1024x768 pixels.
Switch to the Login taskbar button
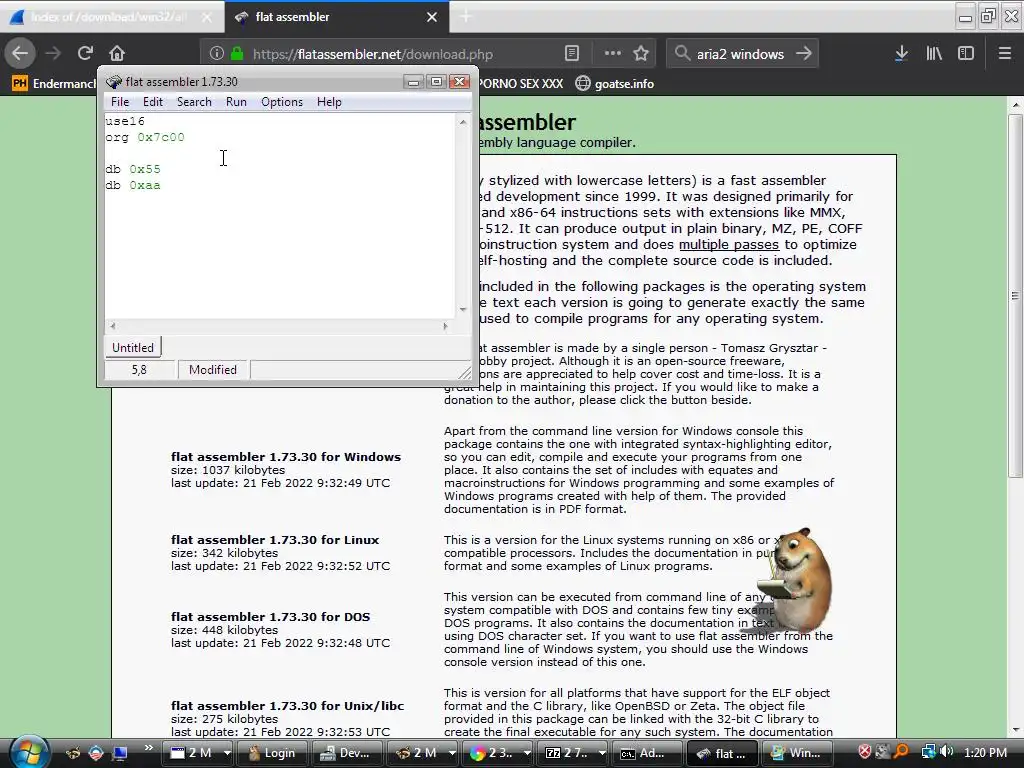[x=272, y=753]
